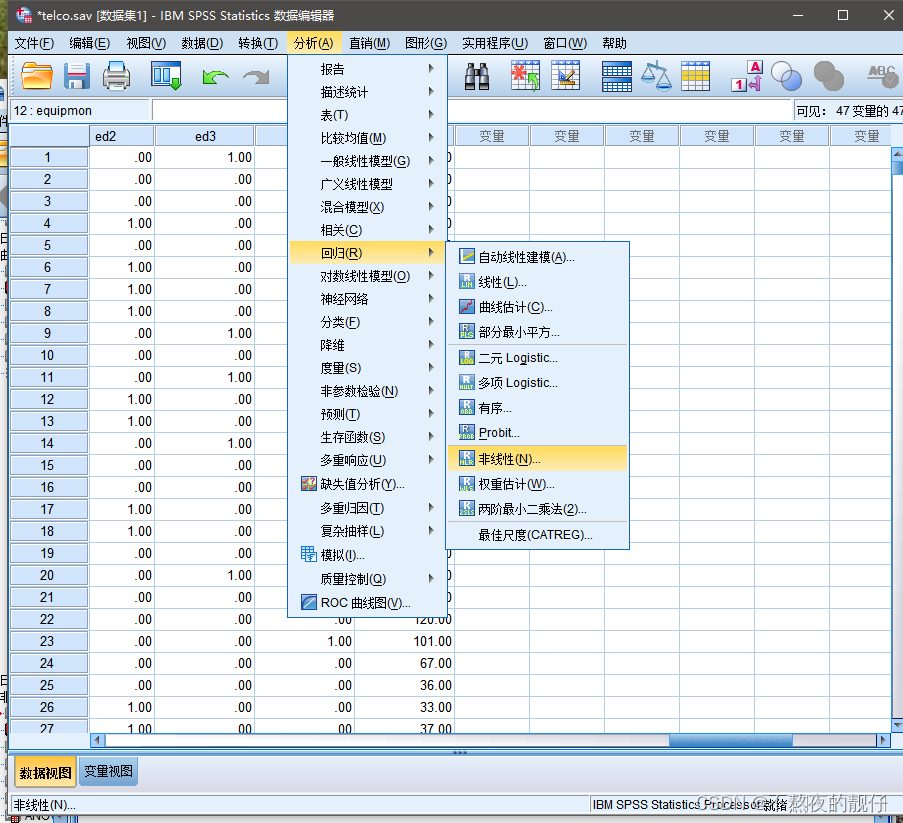Choose 两阶最小二乘法(2)... option
The height and width of the screenshot is (823, 903).
(x=537, y=509)
